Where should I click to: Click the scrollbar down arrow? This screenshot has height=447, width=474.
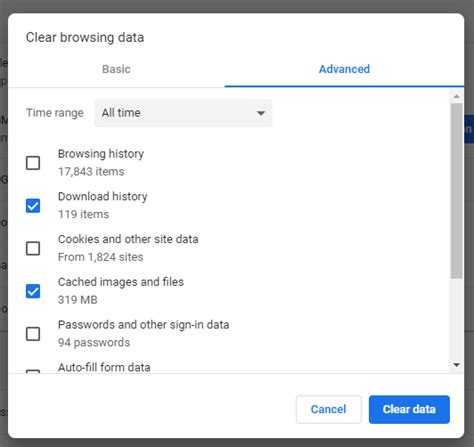[x=456, y=365]
